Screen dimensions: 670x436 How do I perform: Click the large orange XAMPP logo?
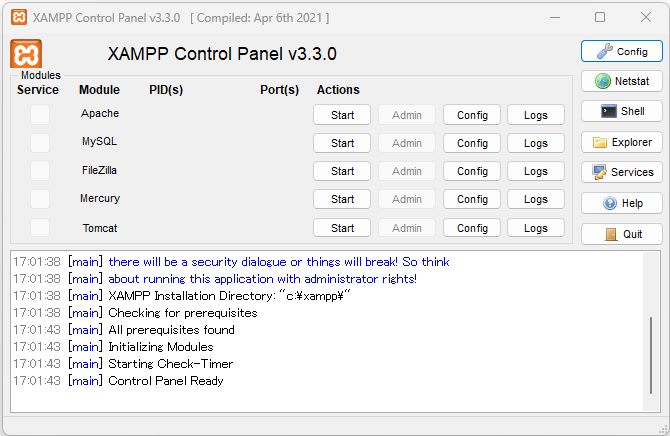coord(26,54)
